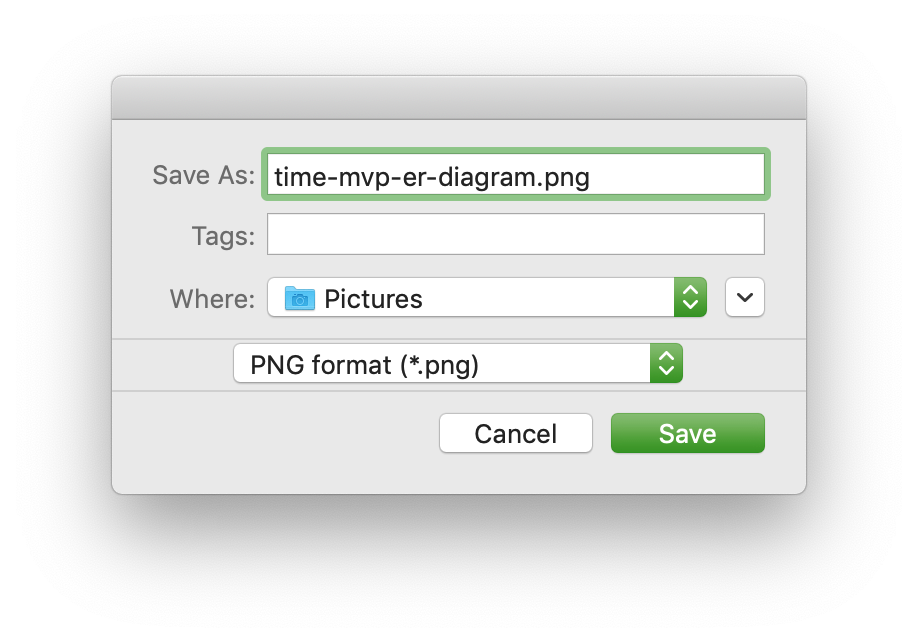Click the Pictures folder icon
918x642 pixels.
click(x=300, y=298)
